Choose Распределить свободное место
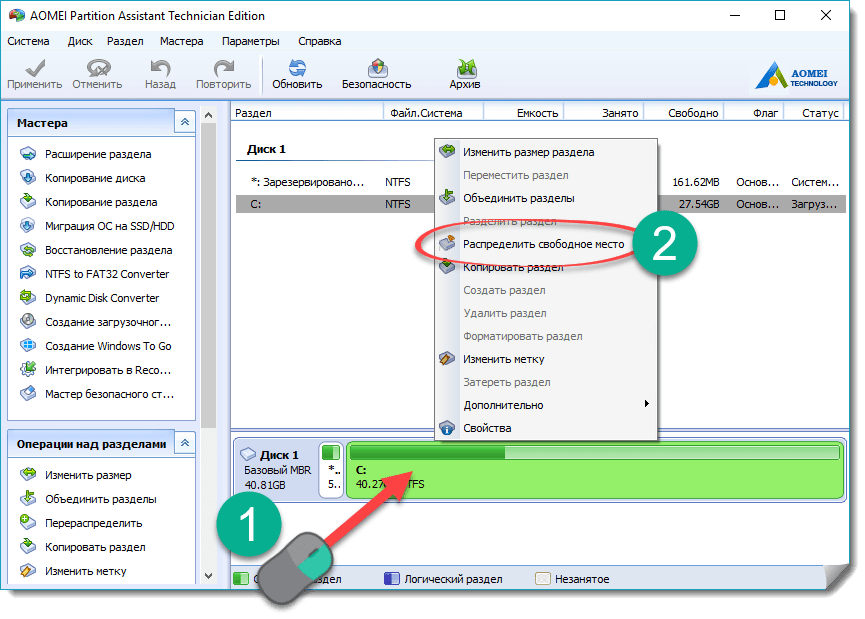865x619 pixels. (546, 244)
